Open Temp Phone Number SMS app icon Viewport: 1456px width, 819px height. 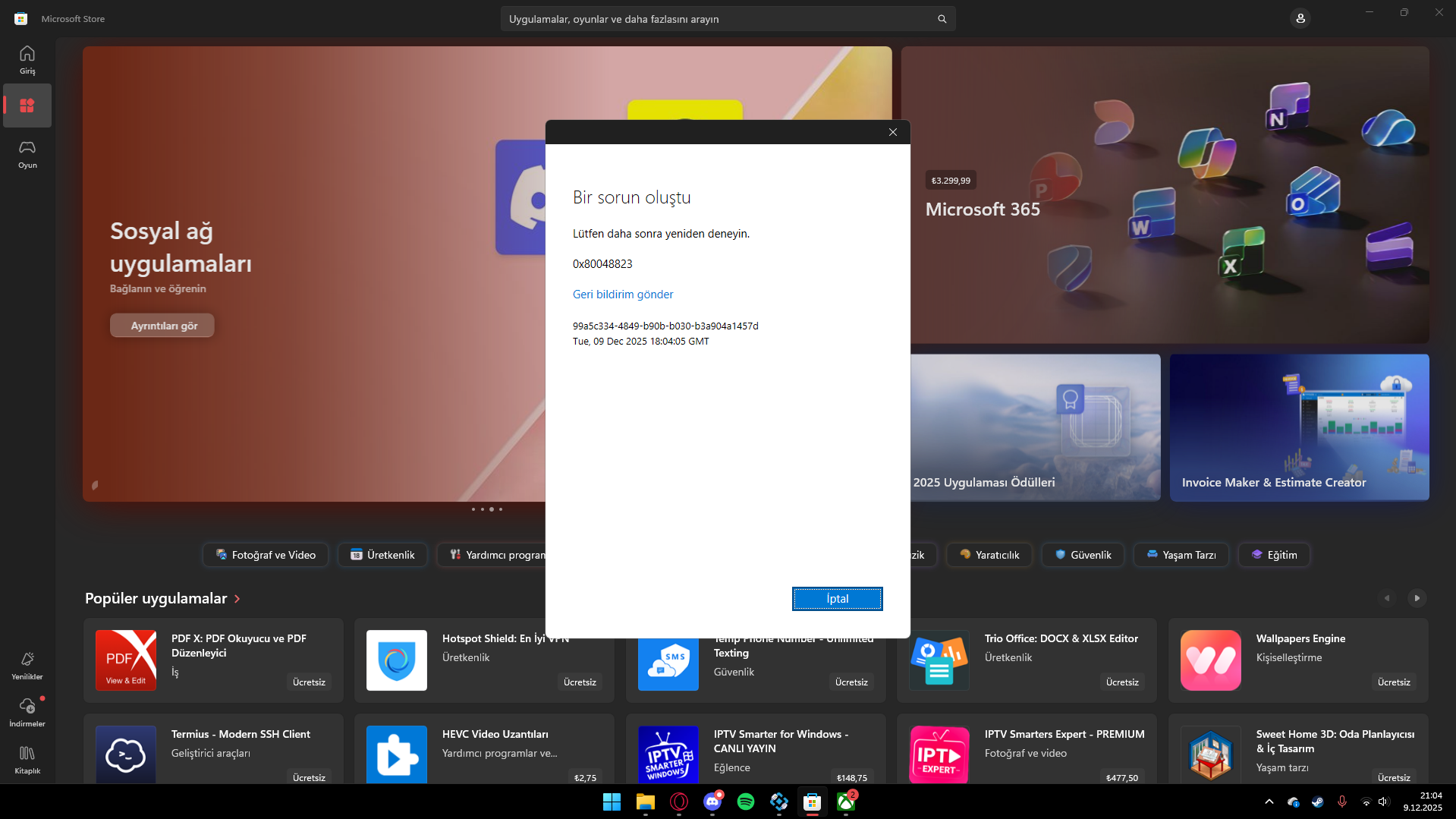(x=668, y=664)
